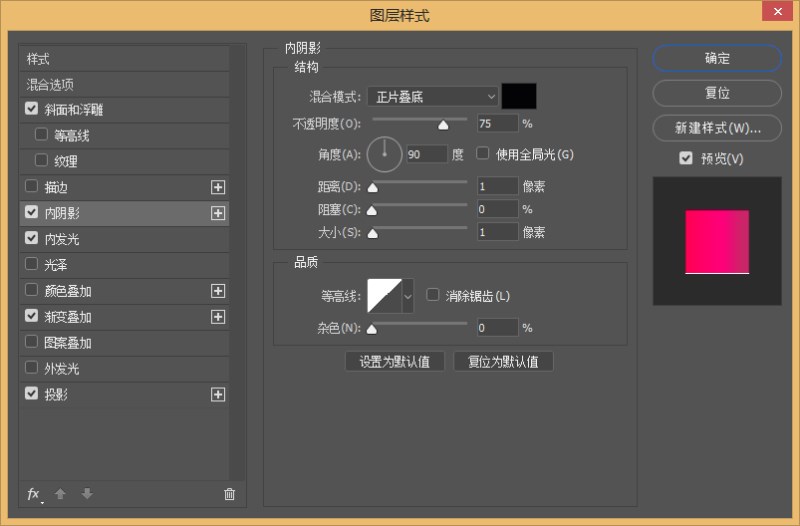800x526 pixels.
Task: Uncheck the 渐变叠加 checkbox
Action: pos(32,316)
